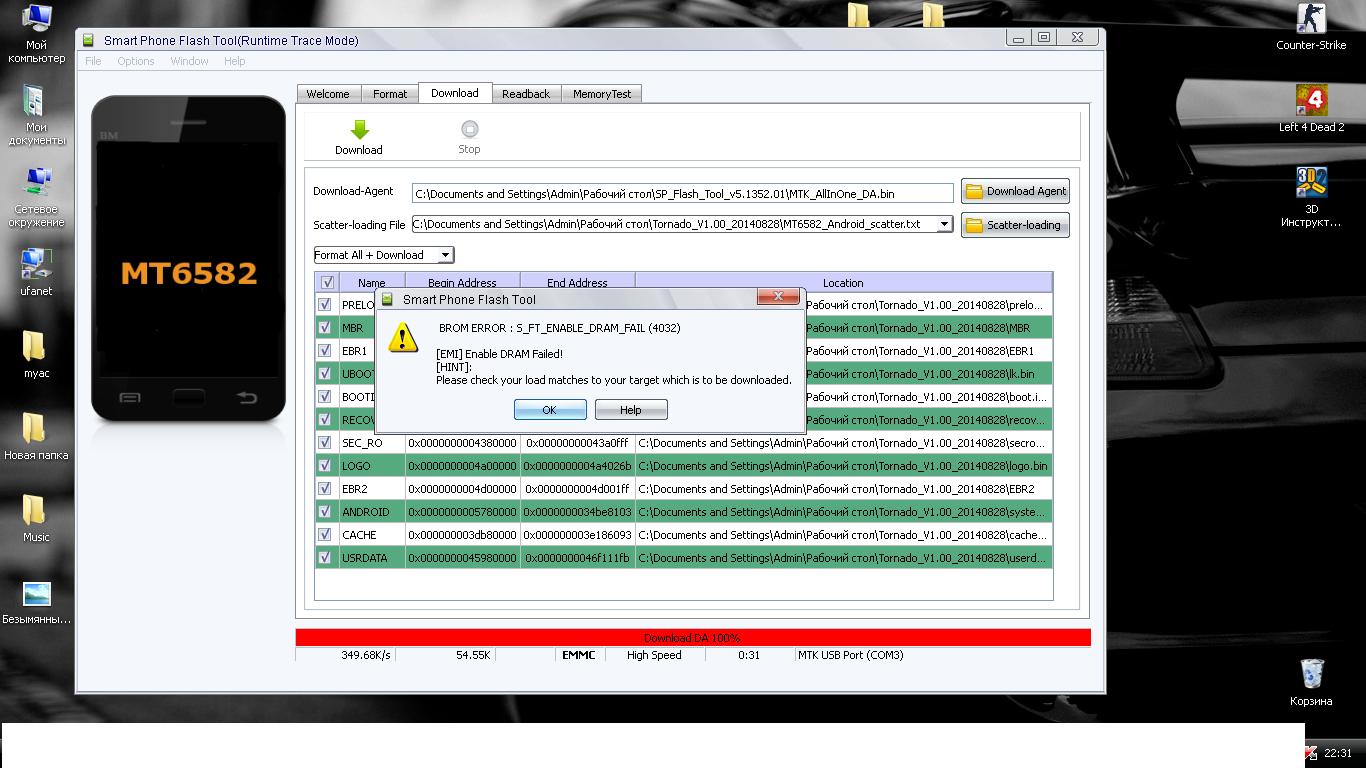Open the Left 4 Dead 2 desktop icon
Screen dimensions: 1366x768
1311,102
